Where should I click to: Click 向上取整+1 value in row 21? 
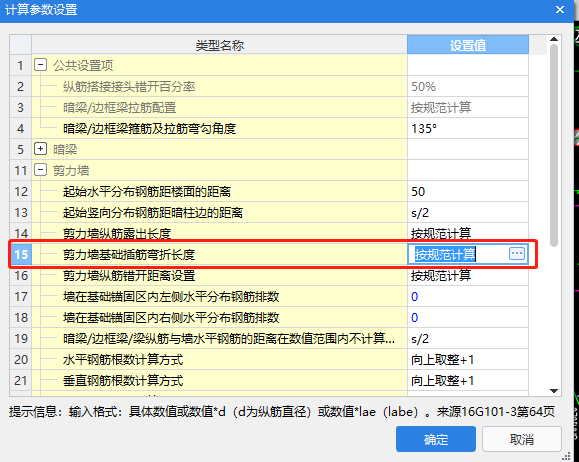468,380
